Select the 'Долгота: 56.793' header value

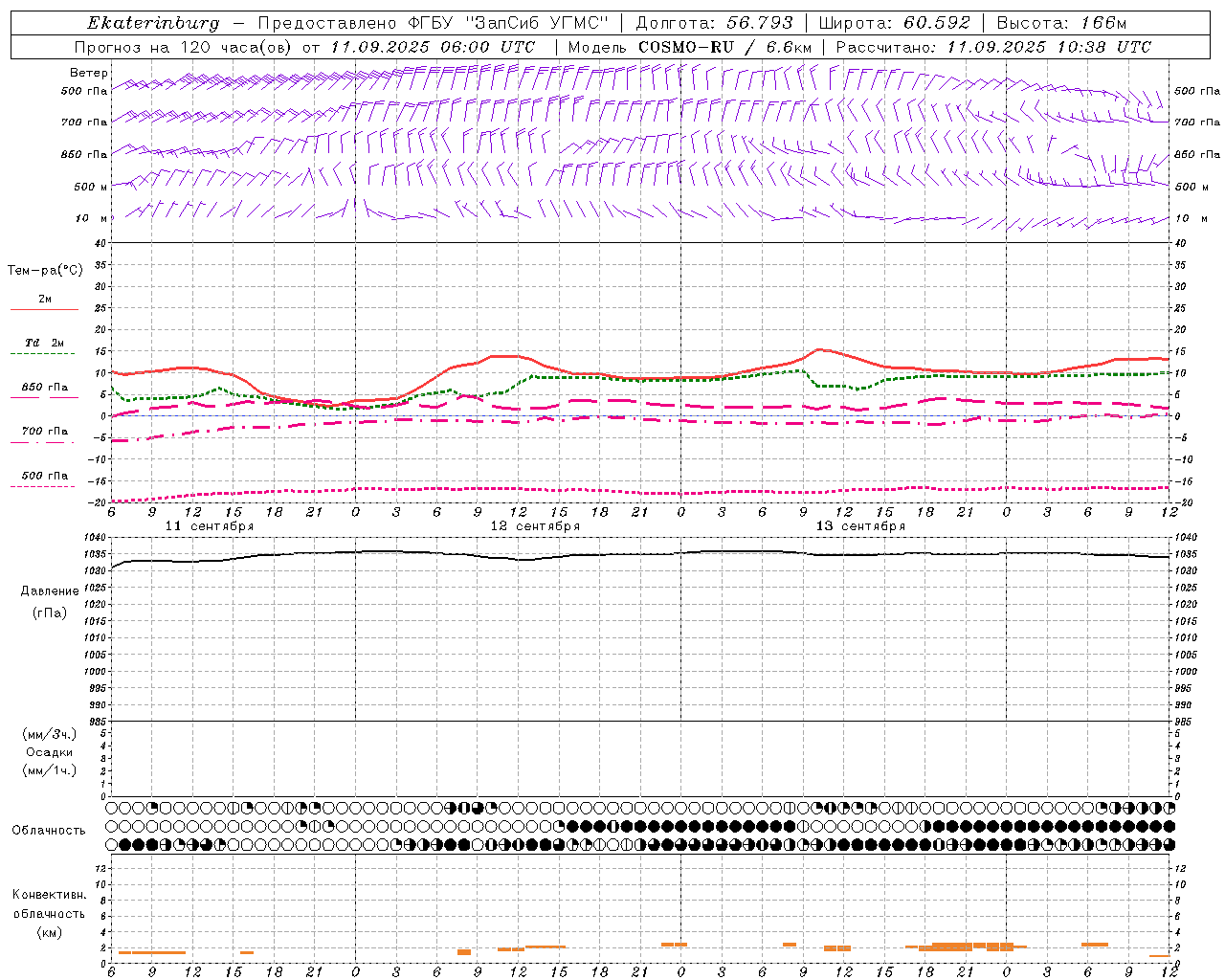[x=714, y=23]
